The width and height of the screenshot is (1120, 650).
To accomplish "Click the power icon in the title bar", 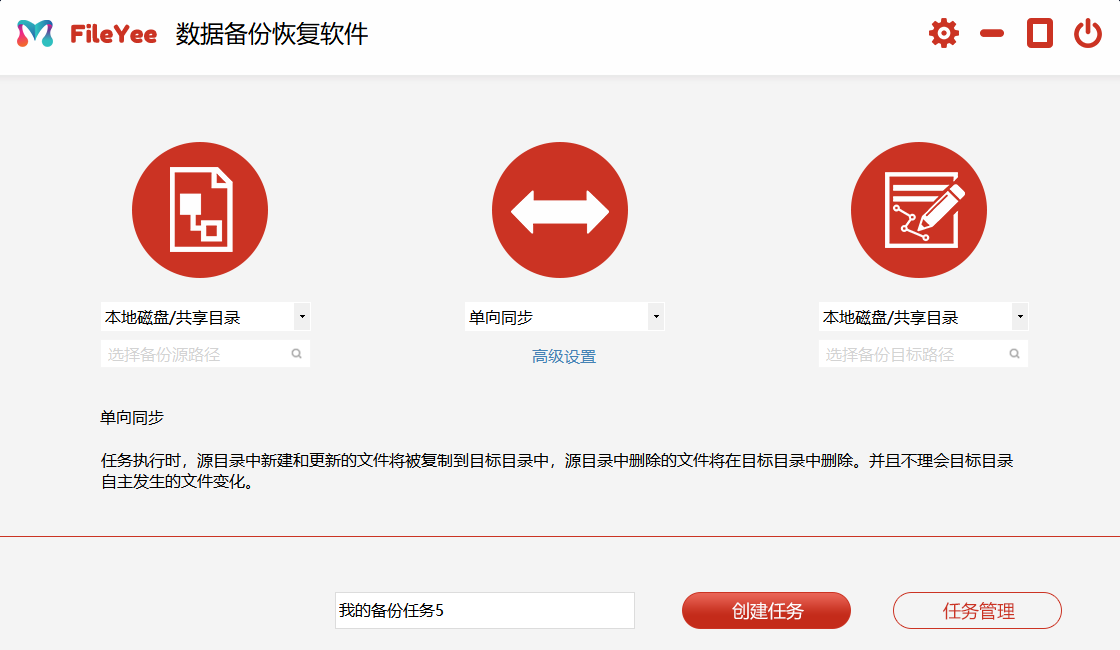I will (1087, 32).
